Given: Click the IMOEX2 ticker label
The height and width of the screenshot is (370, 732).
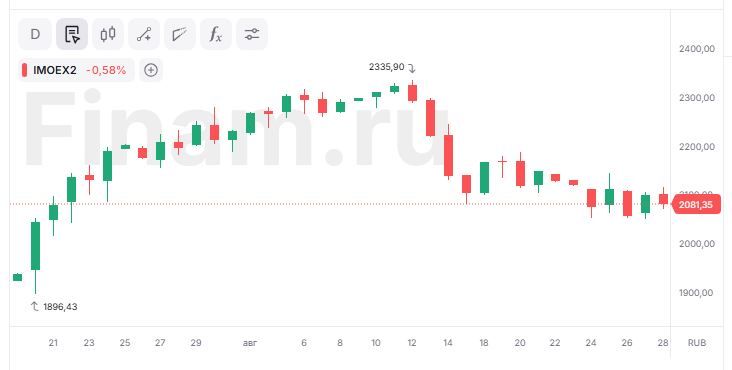Looking at the screenshot, I should (x=55, y=70).
